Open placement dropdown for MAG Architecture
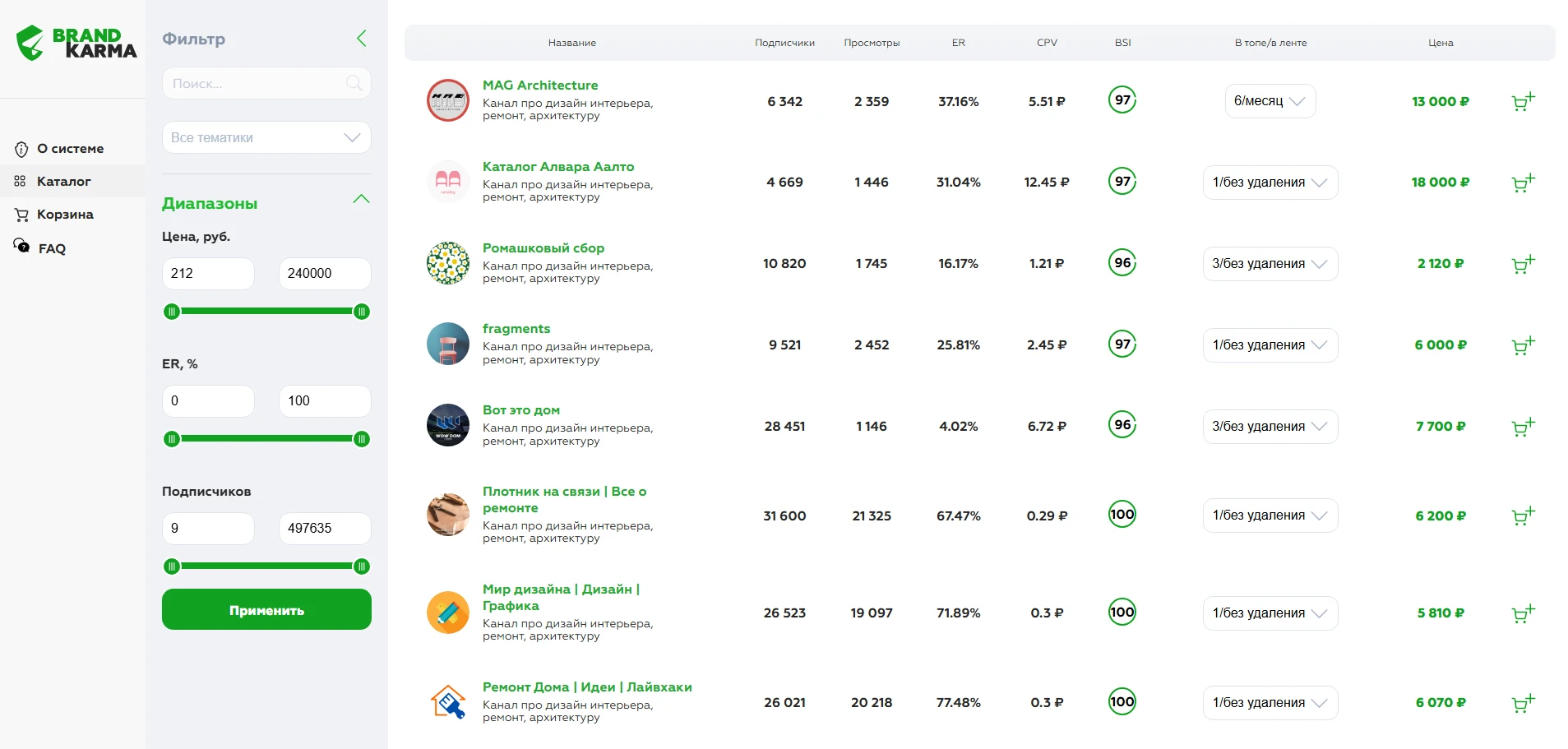 click(1269, 100)
